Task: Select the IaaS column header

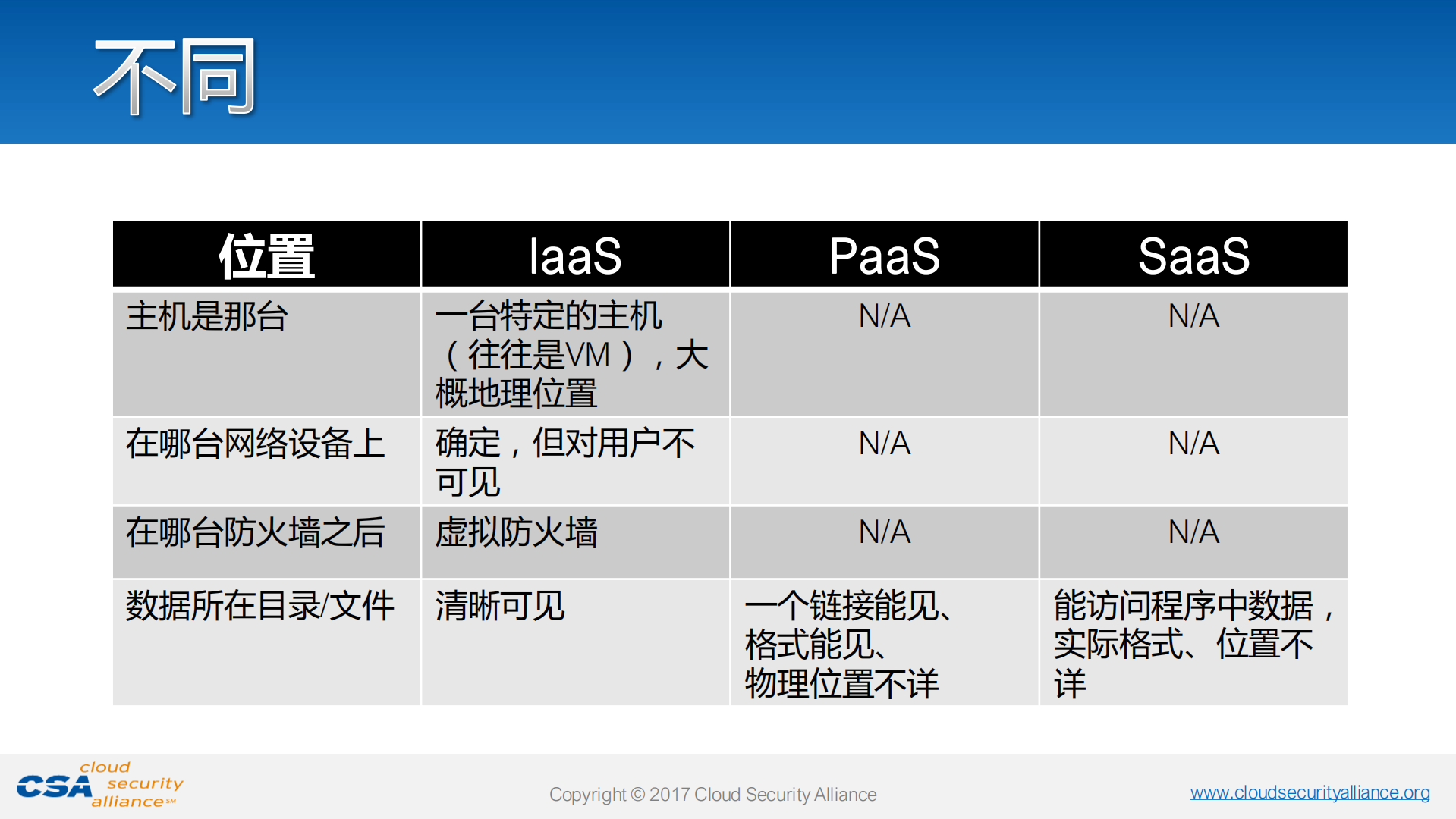Action: point(575,254)
